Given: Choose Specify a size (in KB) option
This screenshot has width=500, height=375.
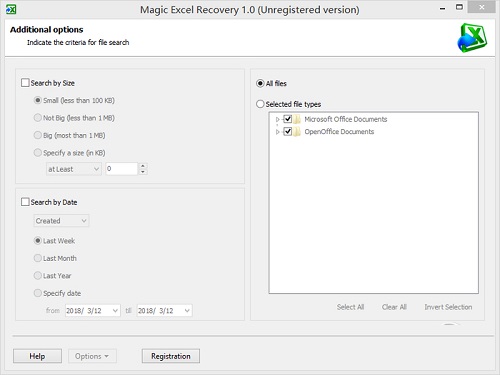Looking at the screenshot, I should [x=38, y=153].
